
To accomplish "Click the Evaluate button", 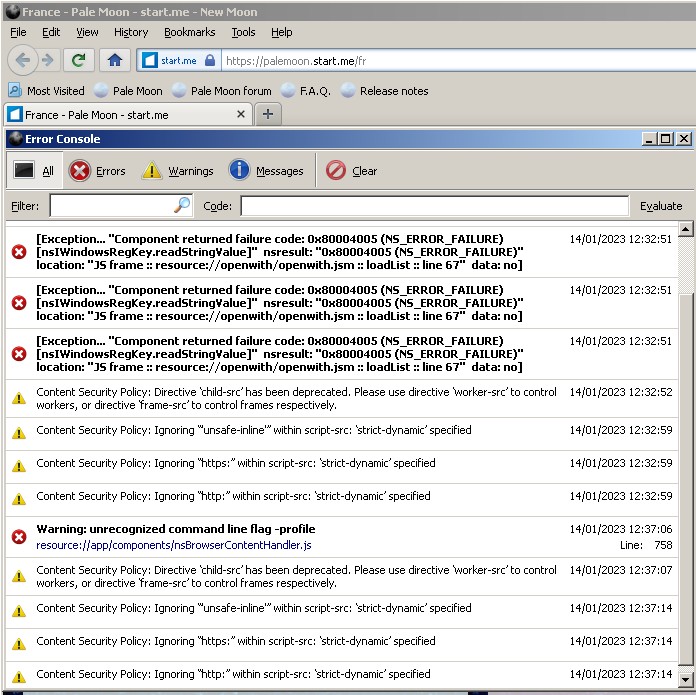I will (661, 206).
